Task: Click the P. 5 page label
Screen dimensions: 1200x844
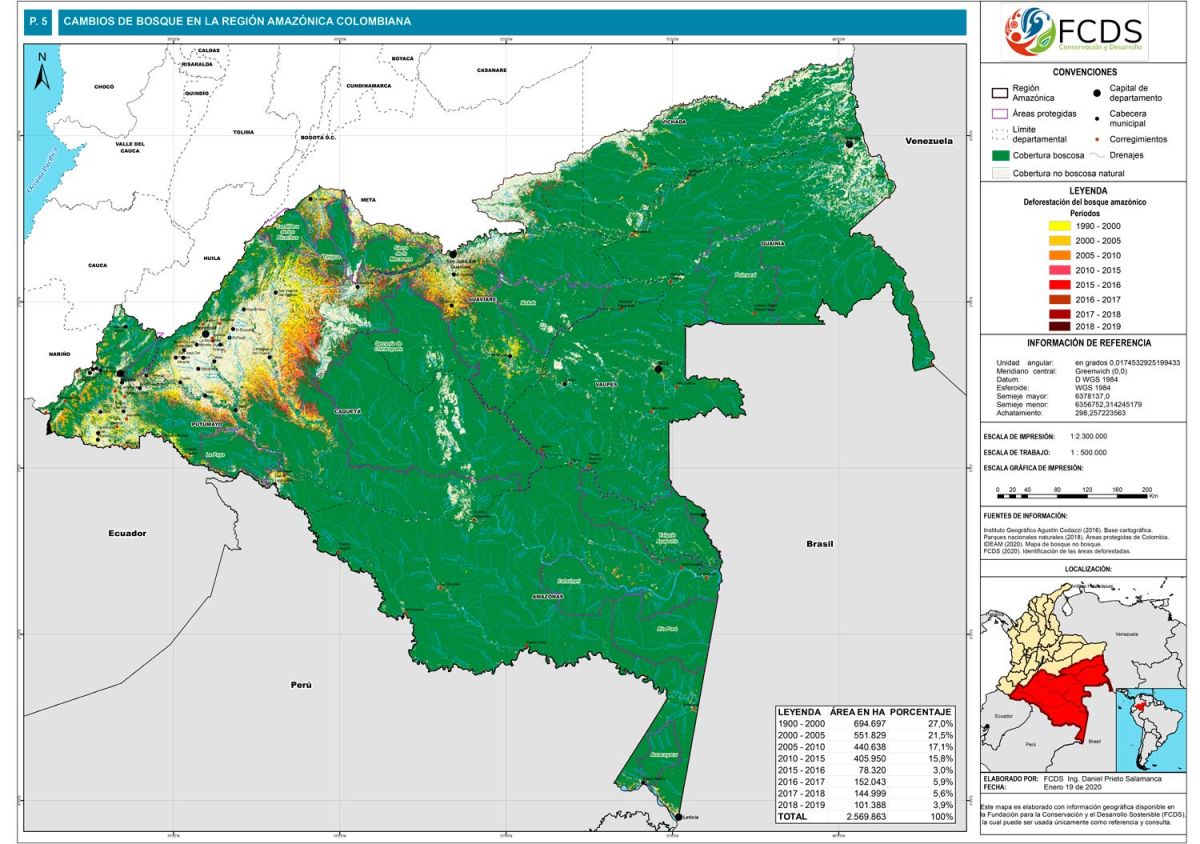Action: 40,21
